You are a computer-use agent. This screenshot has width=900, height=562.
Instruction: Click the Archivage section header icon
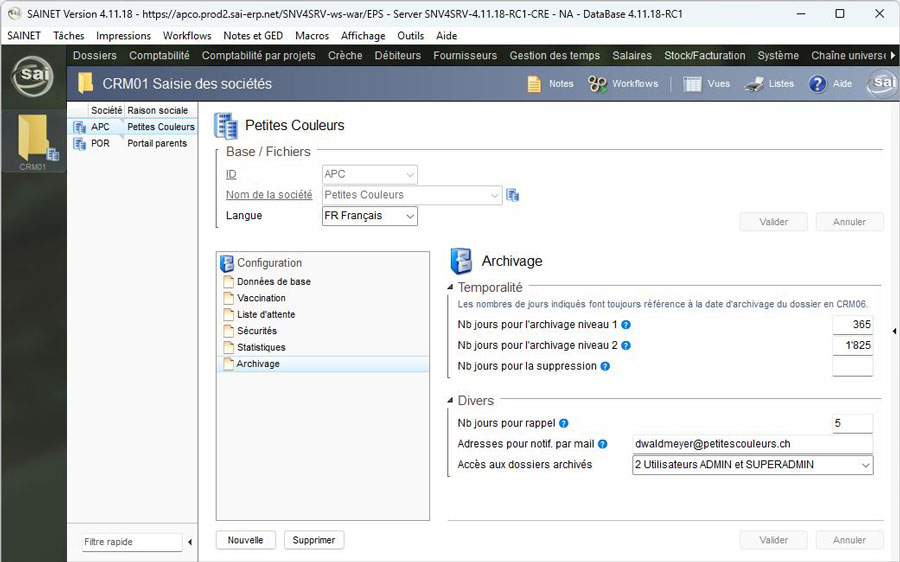point(461,261)
